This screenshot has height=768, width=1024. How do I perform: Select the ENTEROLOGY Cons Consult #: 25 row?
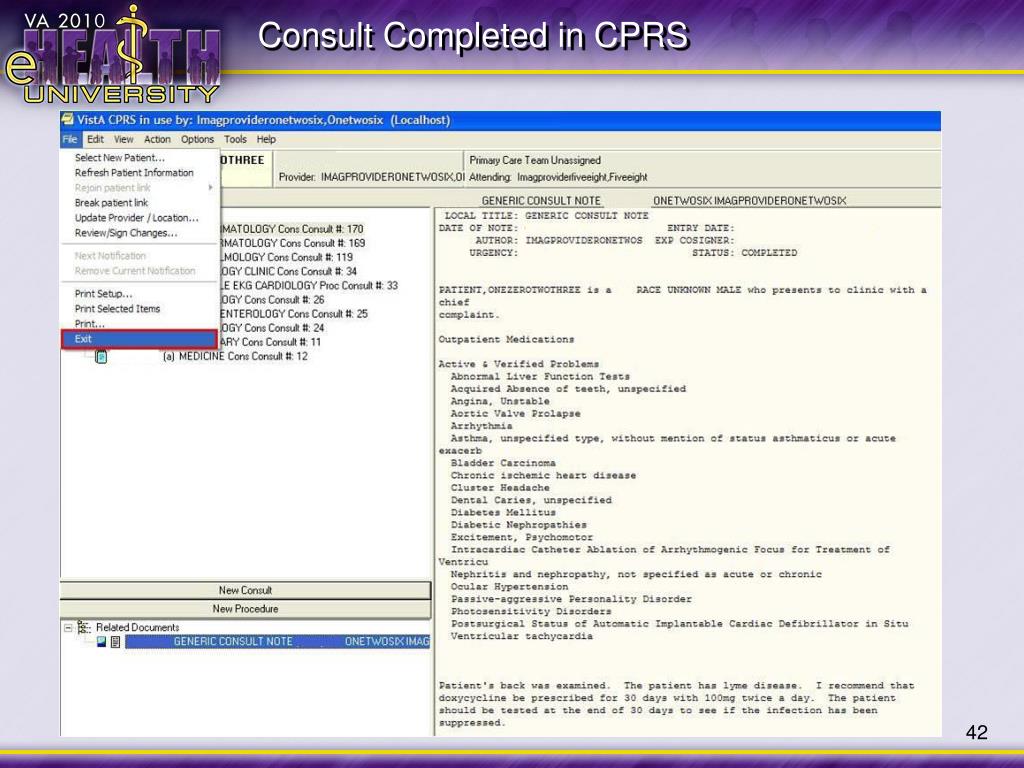coord(294,313)
